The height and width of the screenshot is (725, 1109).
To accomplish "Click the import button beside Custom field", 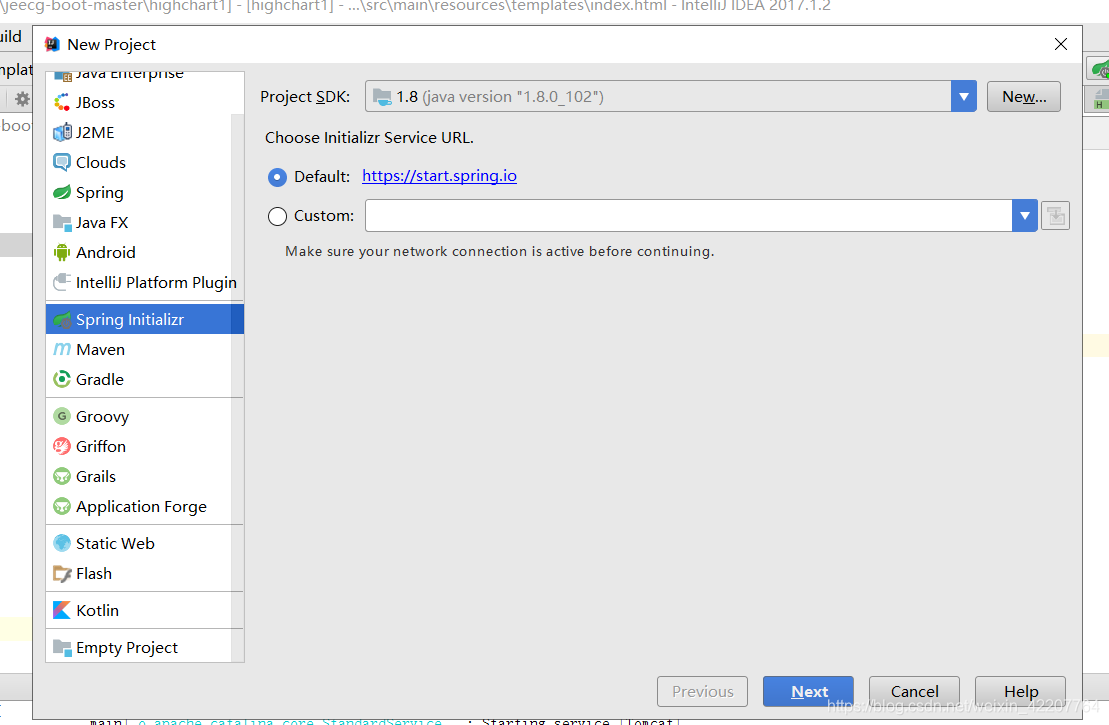I will [1055, 216].
